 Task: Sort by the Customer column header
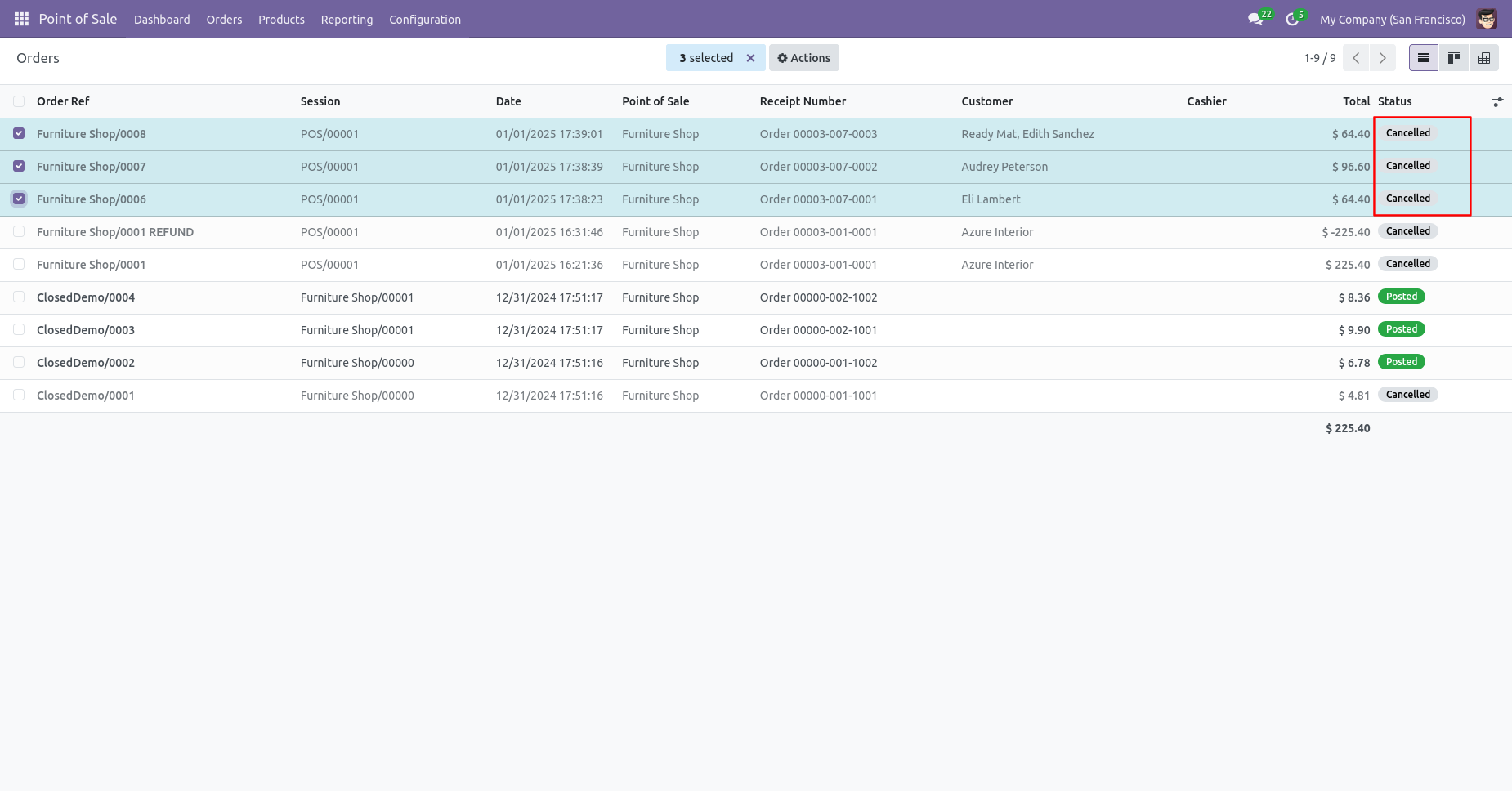point(987,101)
